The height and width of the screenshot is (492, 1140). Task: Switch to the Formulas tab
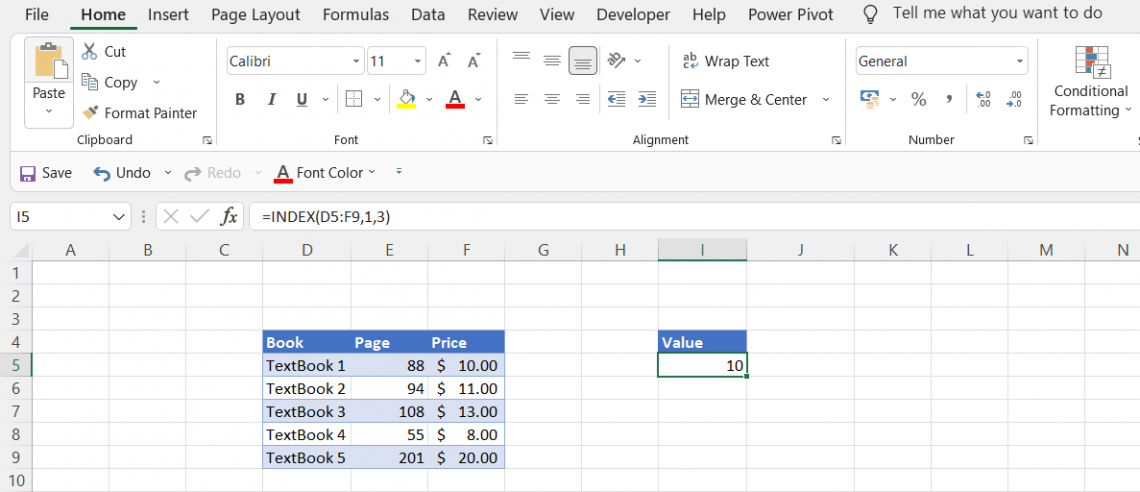click(357, 14)
